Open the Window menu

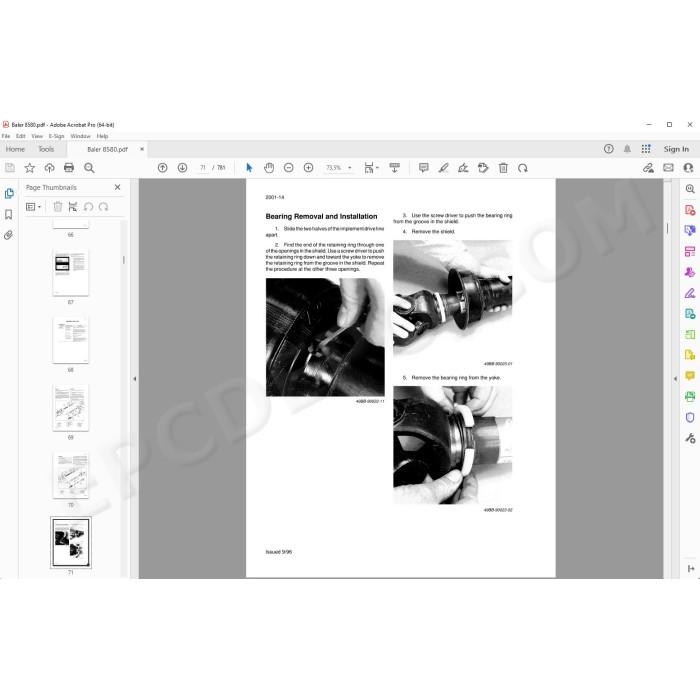tap(80, 136)
